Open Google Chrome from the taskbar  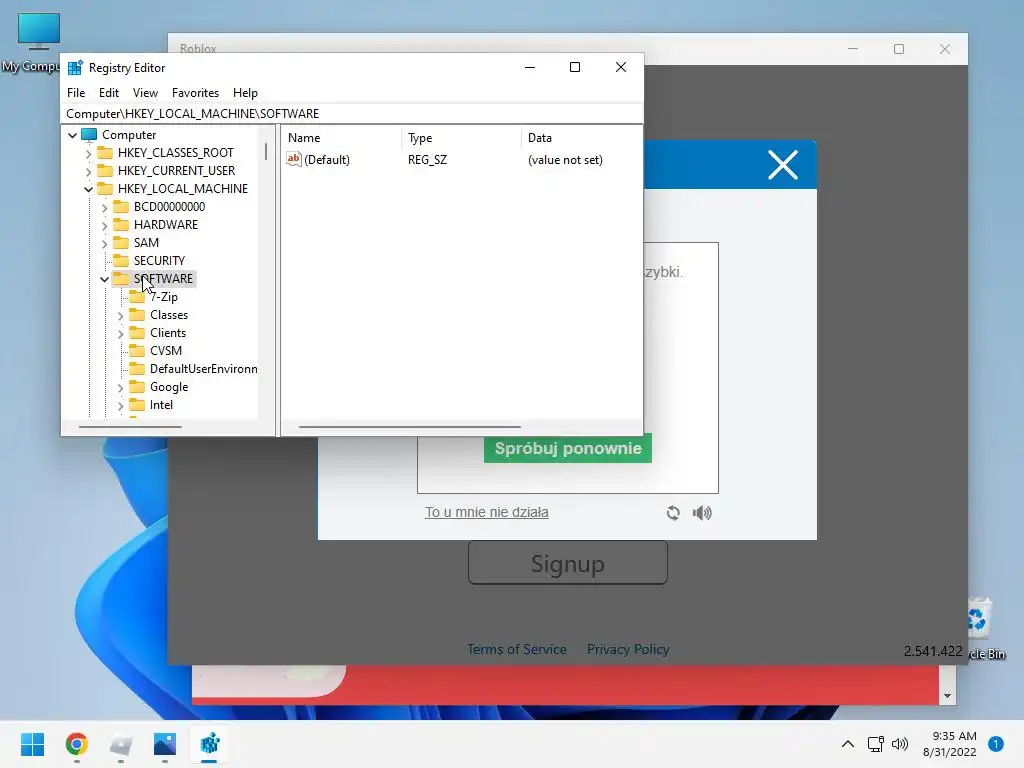click(76, 744)
